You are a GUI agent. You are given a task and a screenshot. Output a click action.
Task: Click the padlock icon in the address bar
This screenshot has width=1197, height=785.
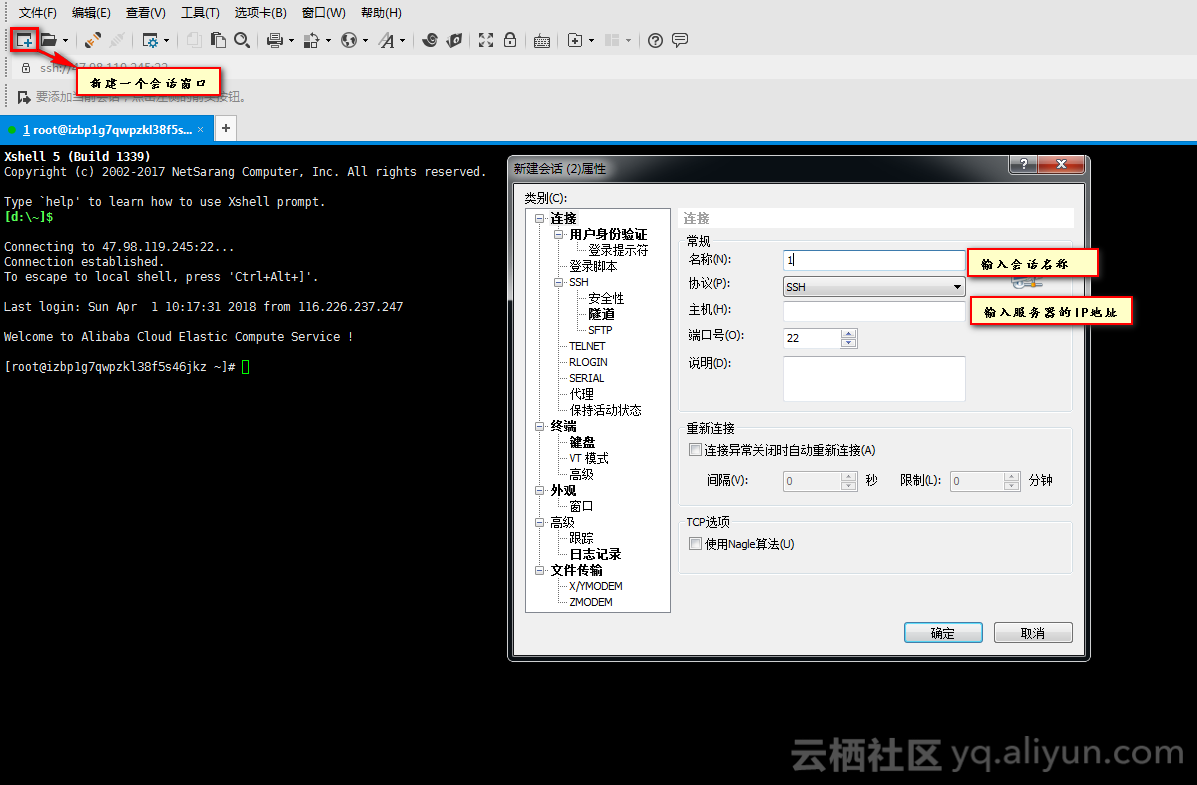[26, 68]
